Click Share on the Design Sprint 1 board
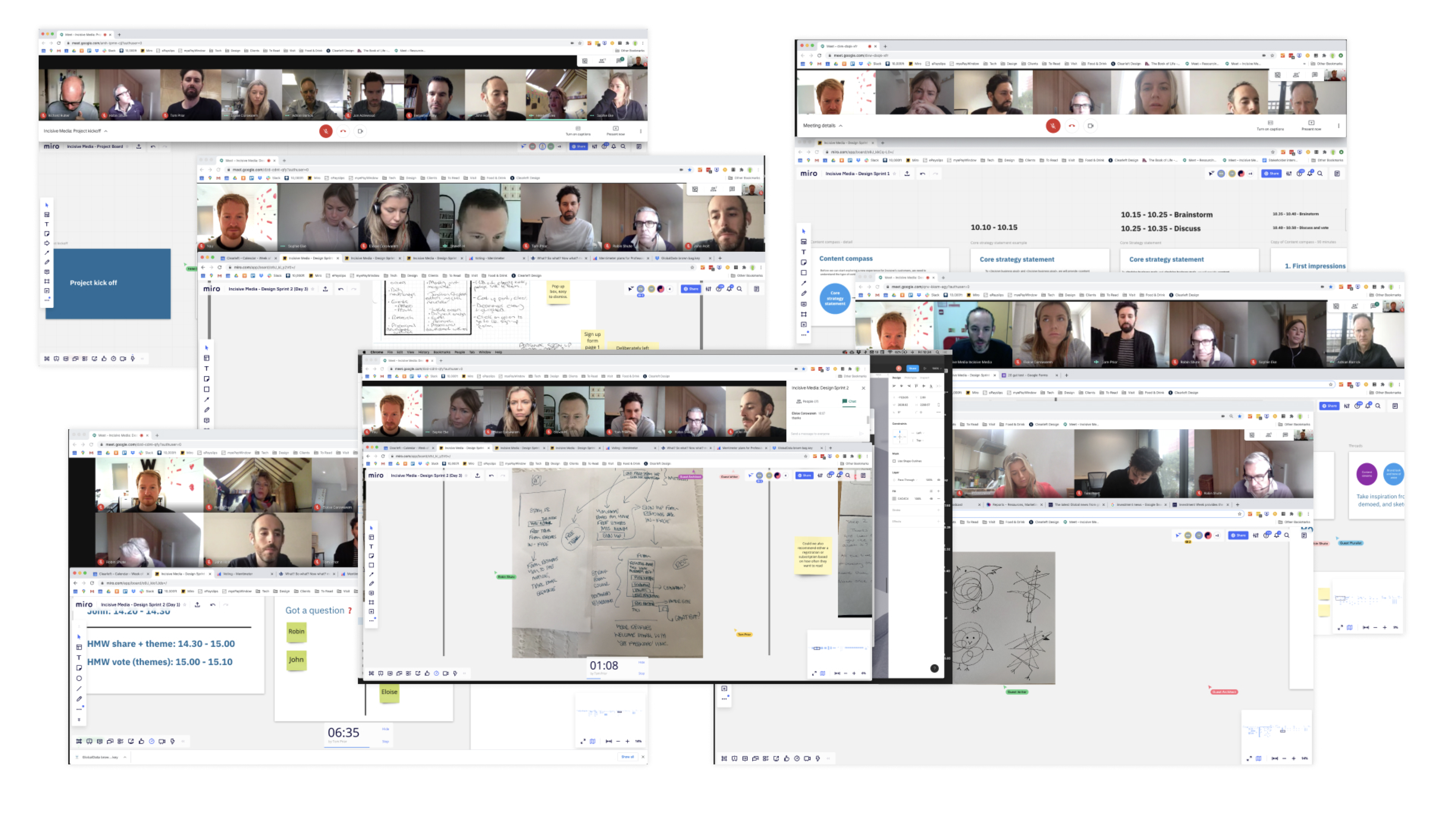 pyautogui.click(x=1271, y=174)
